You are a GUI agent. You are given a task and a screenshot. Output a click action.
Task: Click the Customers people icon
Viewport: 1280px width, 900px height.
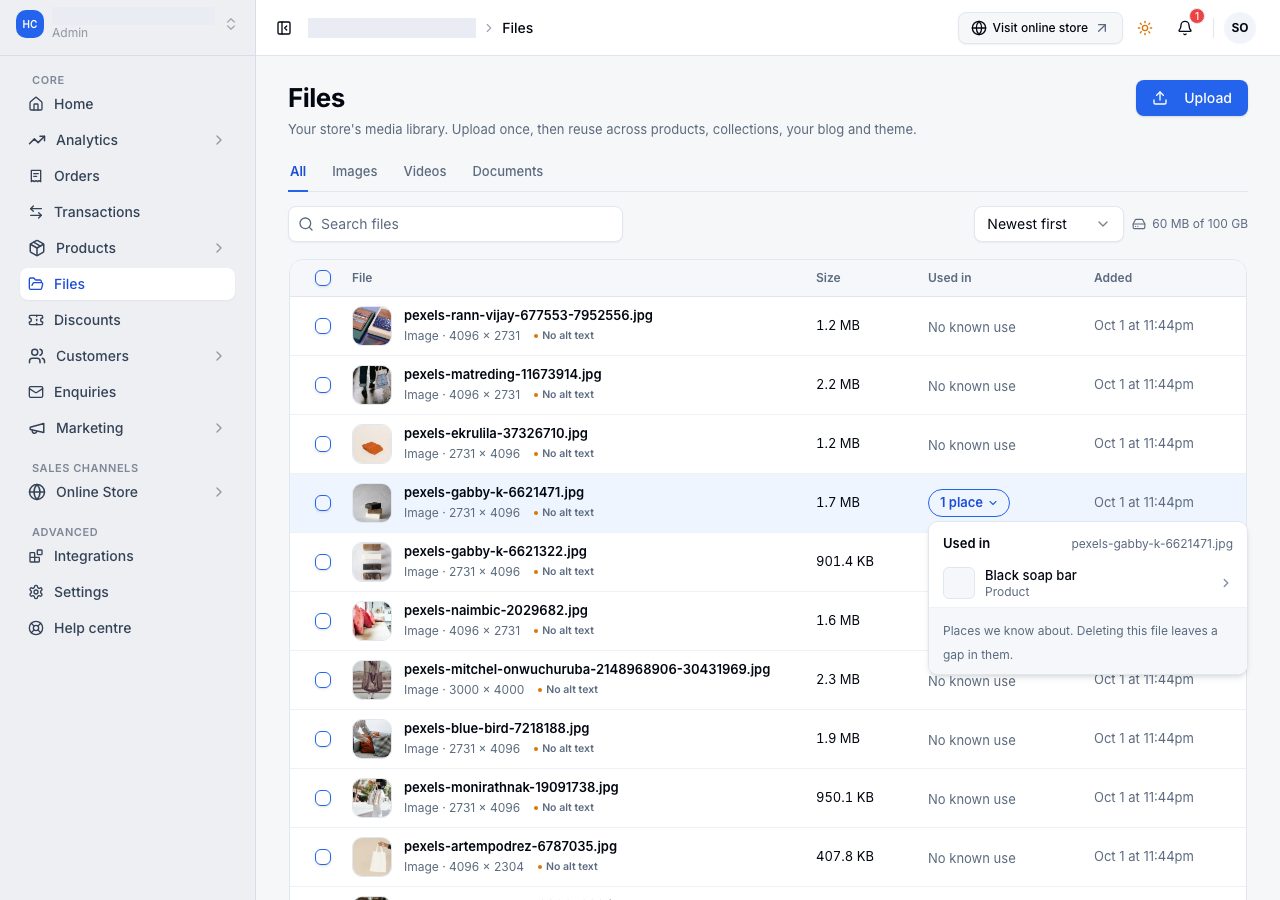37,356
